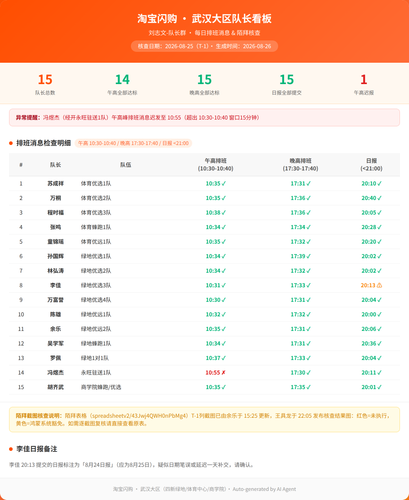Click the 20:40 ✓ cell in row 2
The width and height of the screenshot is (409, 500).
point(371,198)
